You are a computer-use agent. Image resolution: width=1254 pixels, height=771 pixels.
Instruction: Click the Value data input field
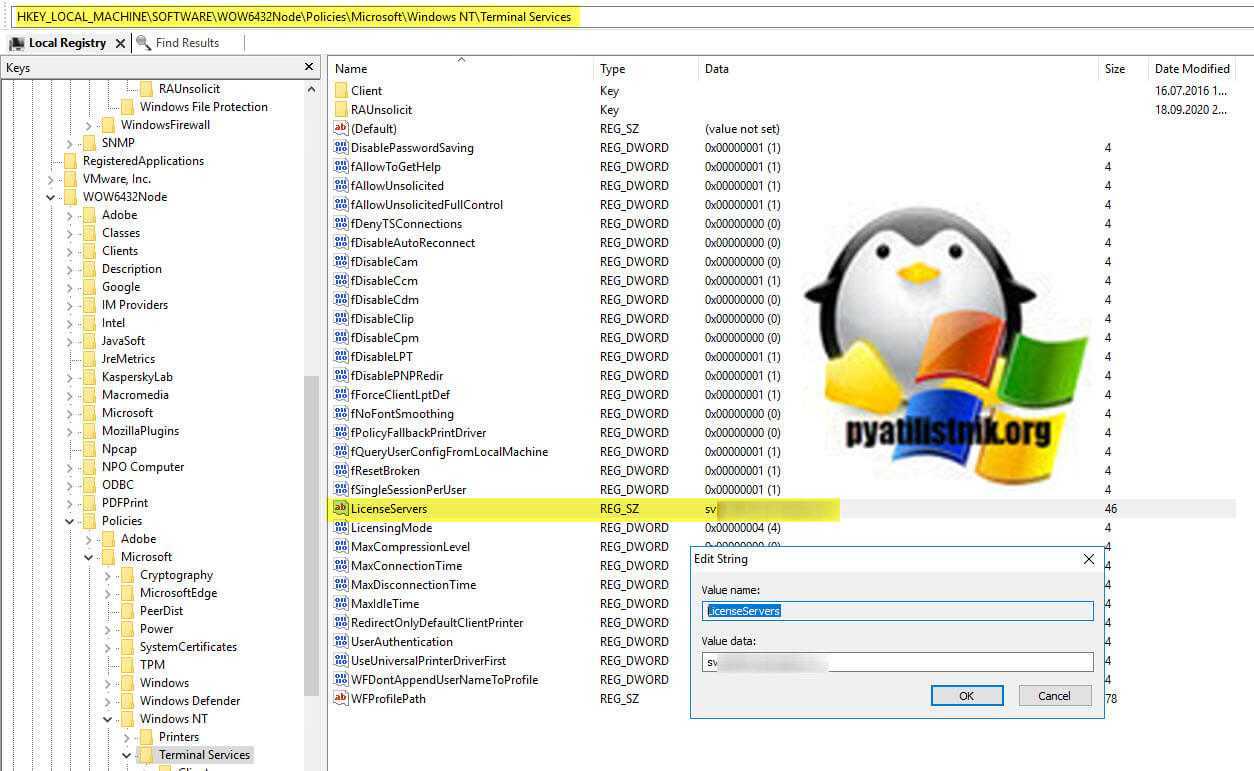click(897, 662)
